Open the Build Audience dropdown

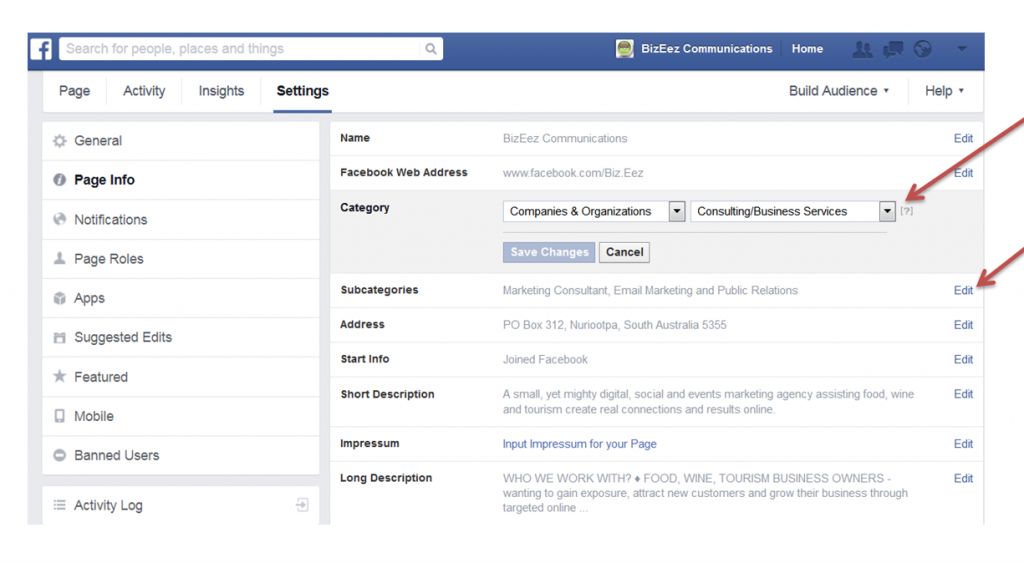tap(839, 91)
